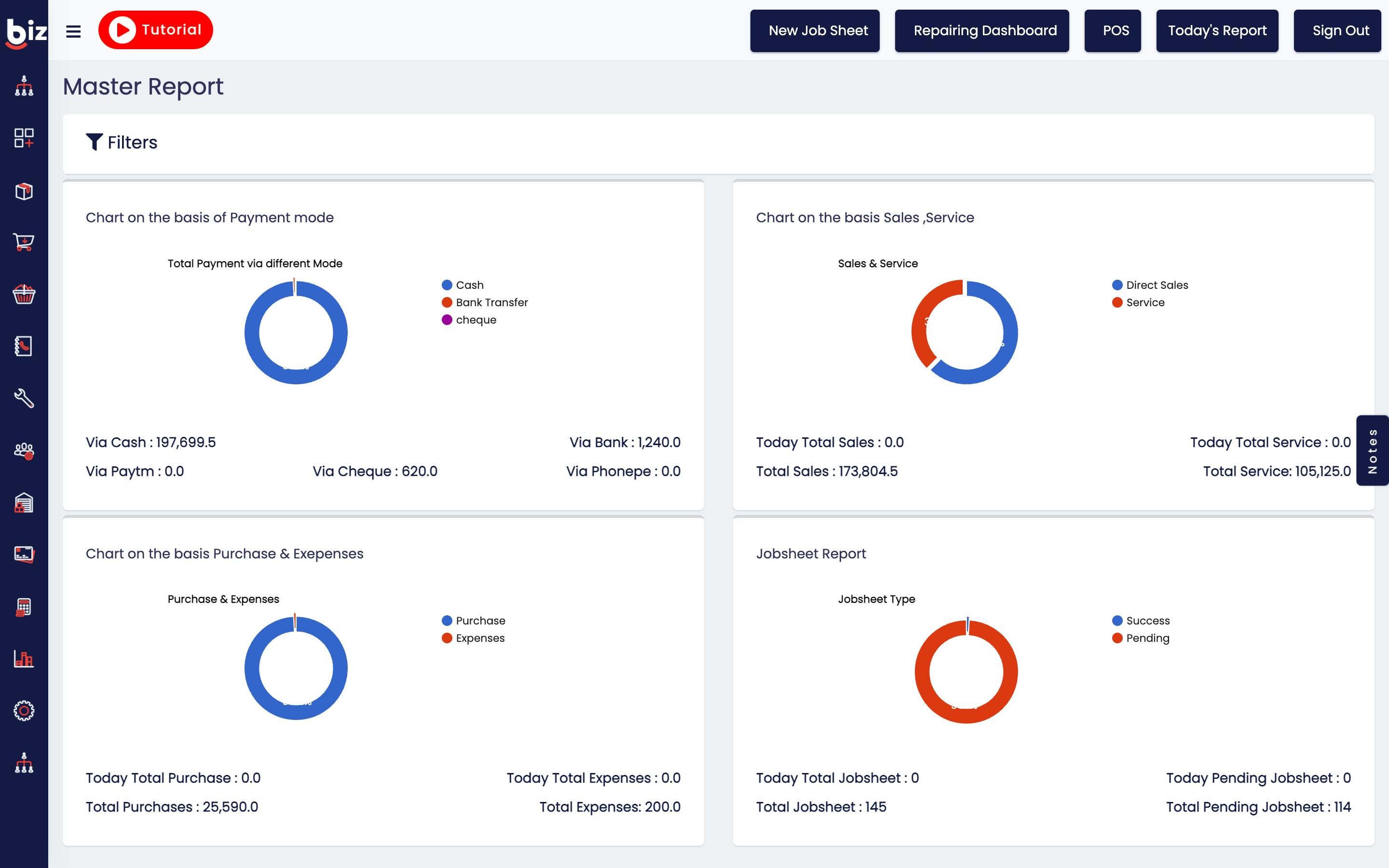Click the 'Jobsheet Report' card title
1389x868 pixels.
click(810, 554)
